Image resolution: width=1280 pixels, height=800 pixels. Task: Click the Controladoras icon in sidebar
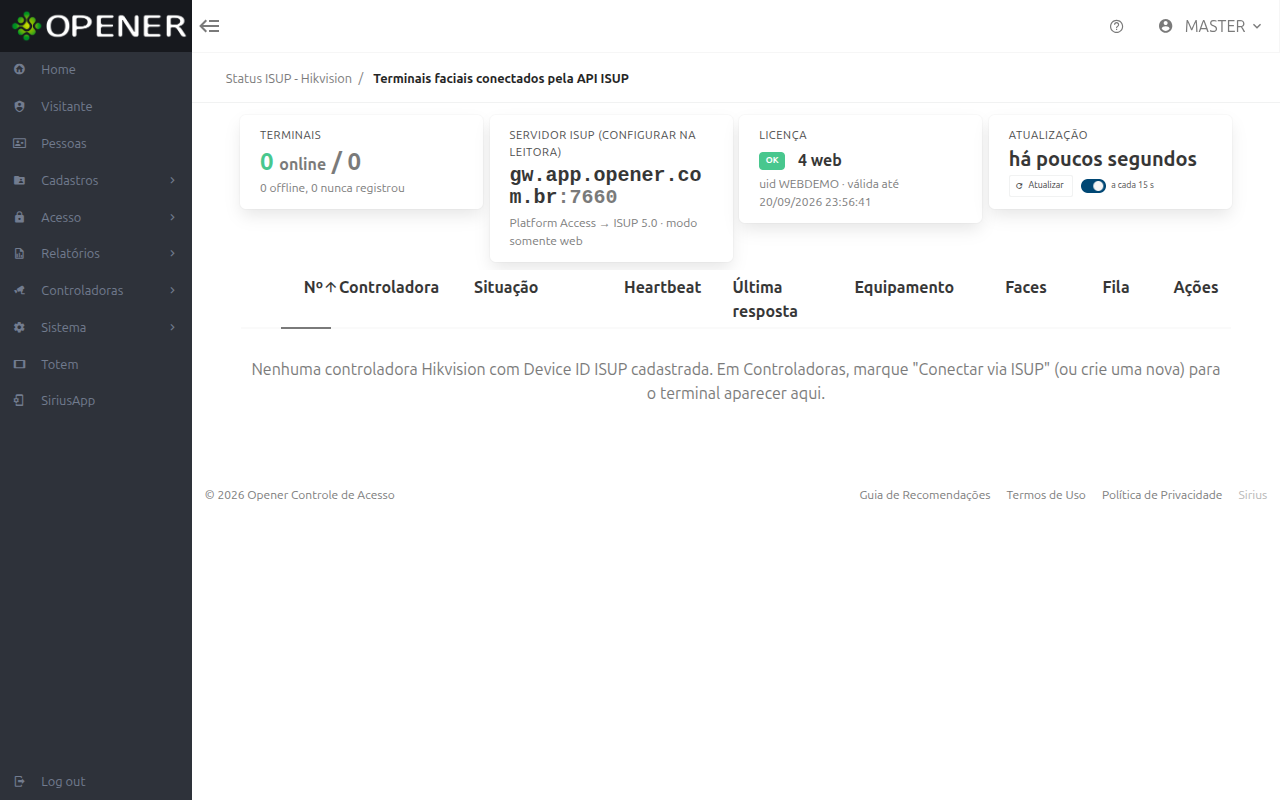coord(20,291)
